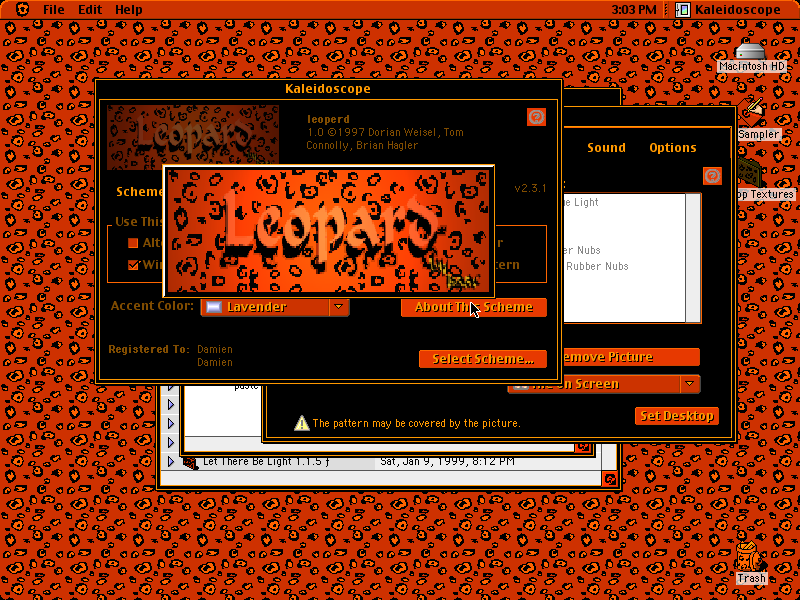Click the Select Scheme... button
Image resolution: width=800 pixels, height=600 pixels.
click(x=483, y=359)
